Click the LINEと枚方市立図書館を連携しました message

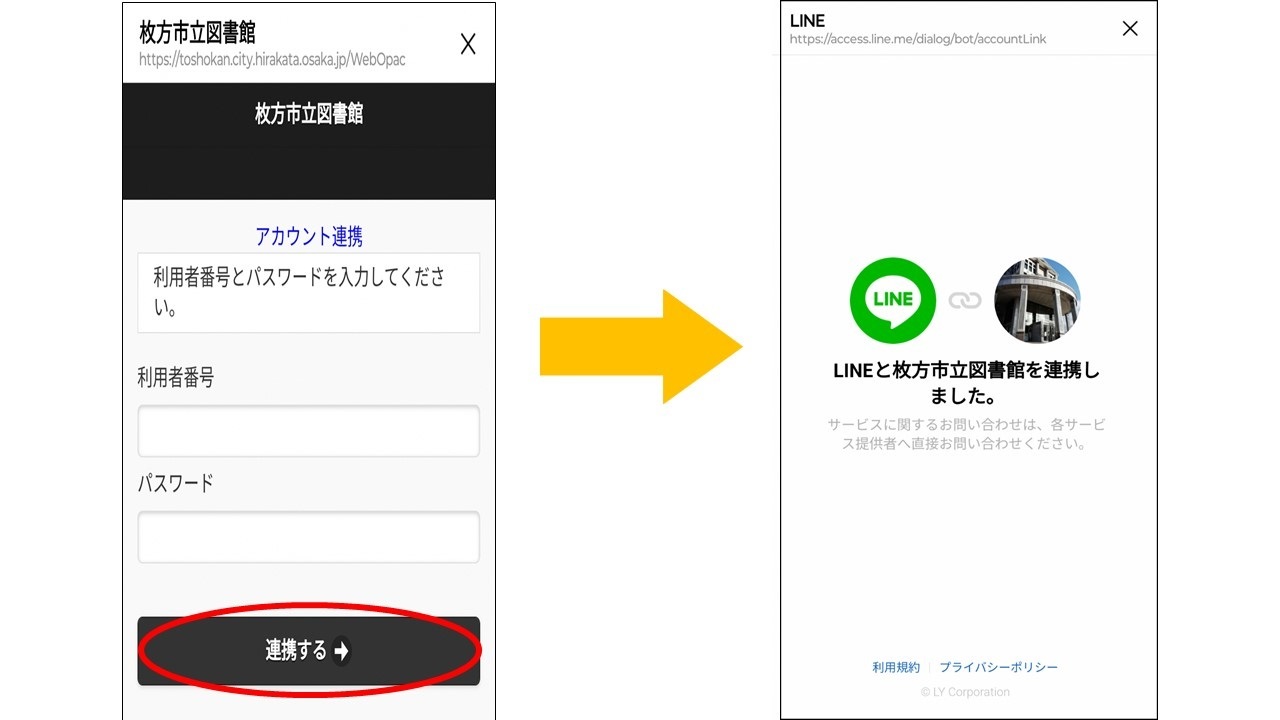pos(966,383)
